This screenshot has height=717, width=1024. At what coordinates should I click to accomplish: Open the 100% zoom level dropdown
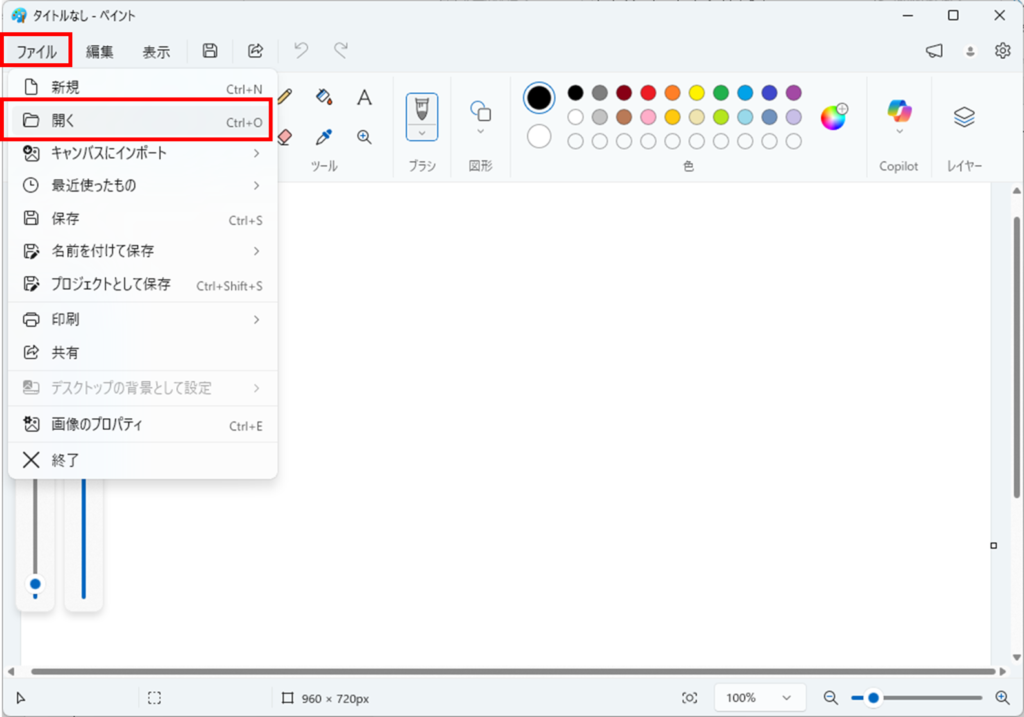[759, 698]
